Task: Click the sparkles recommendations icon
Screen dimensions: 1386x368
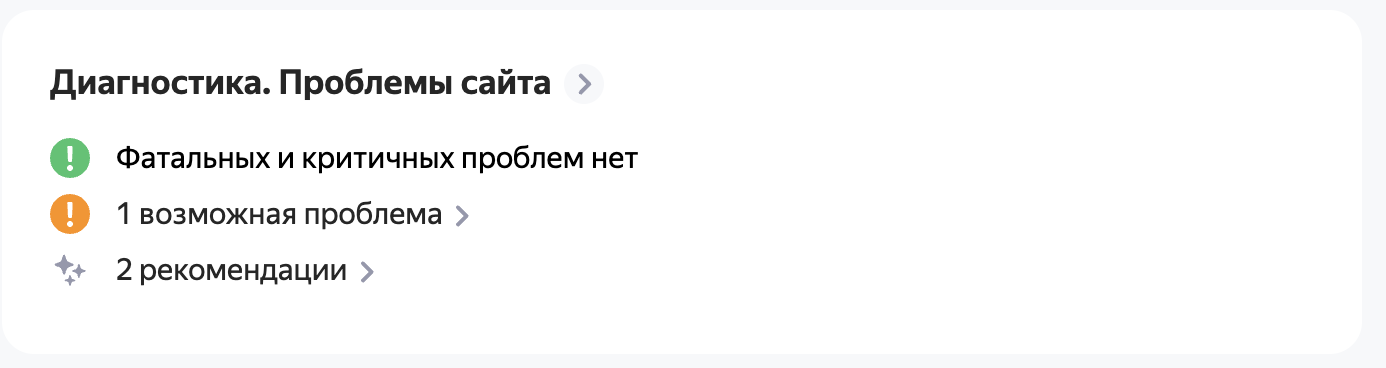Action: click(70, 271)
